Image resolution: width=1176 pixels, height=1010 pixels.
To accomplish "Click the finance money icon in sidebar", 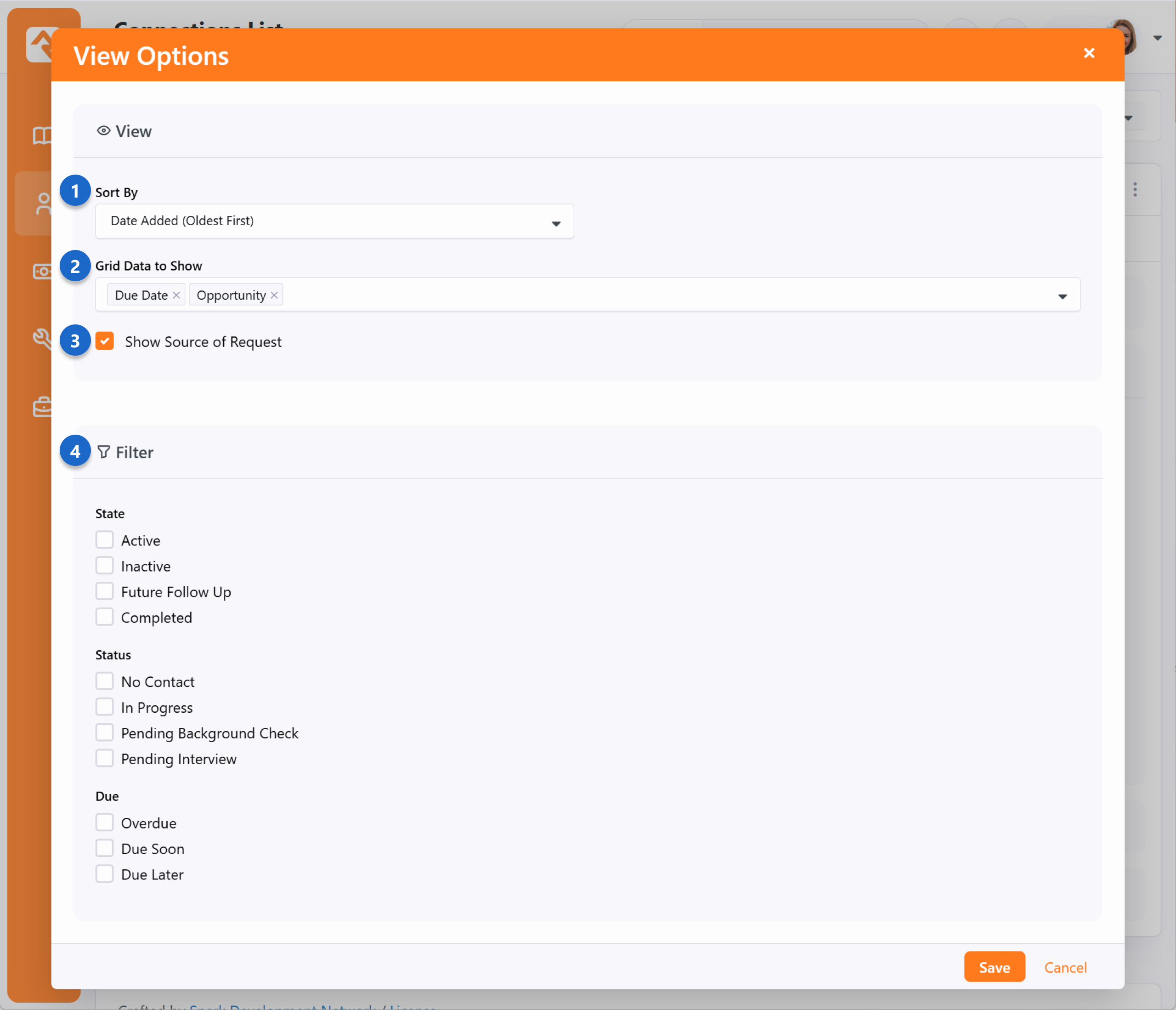I will click(x=41, y=272).
